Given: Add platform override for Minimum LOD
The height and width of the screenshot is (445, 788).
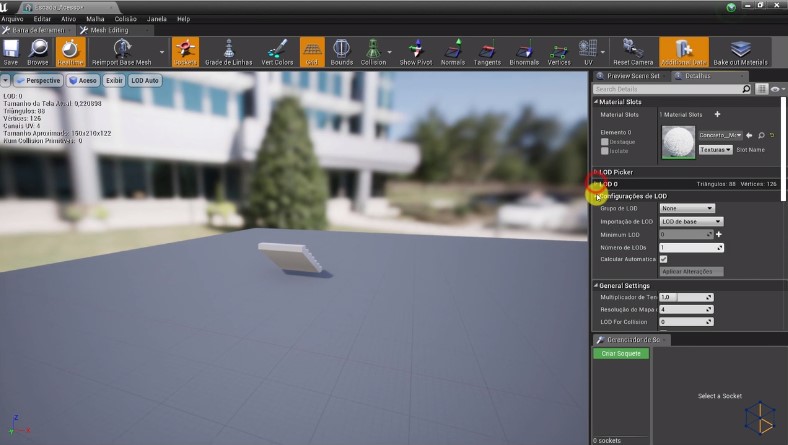Looking at the screenshot, I should point(719,234).
